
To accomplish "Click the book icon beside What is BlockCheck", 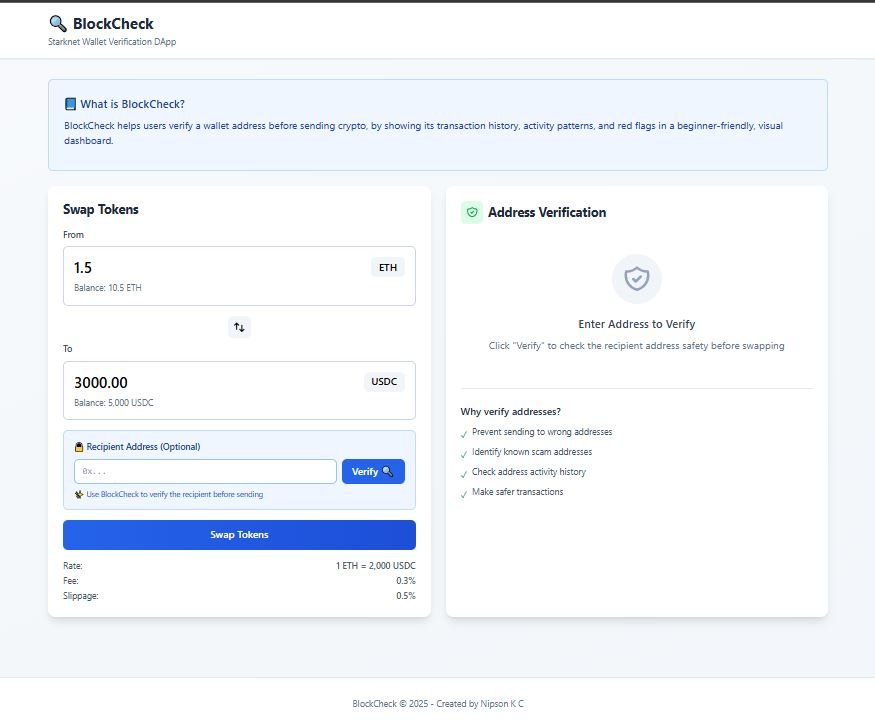I will [x=70, y=104].
